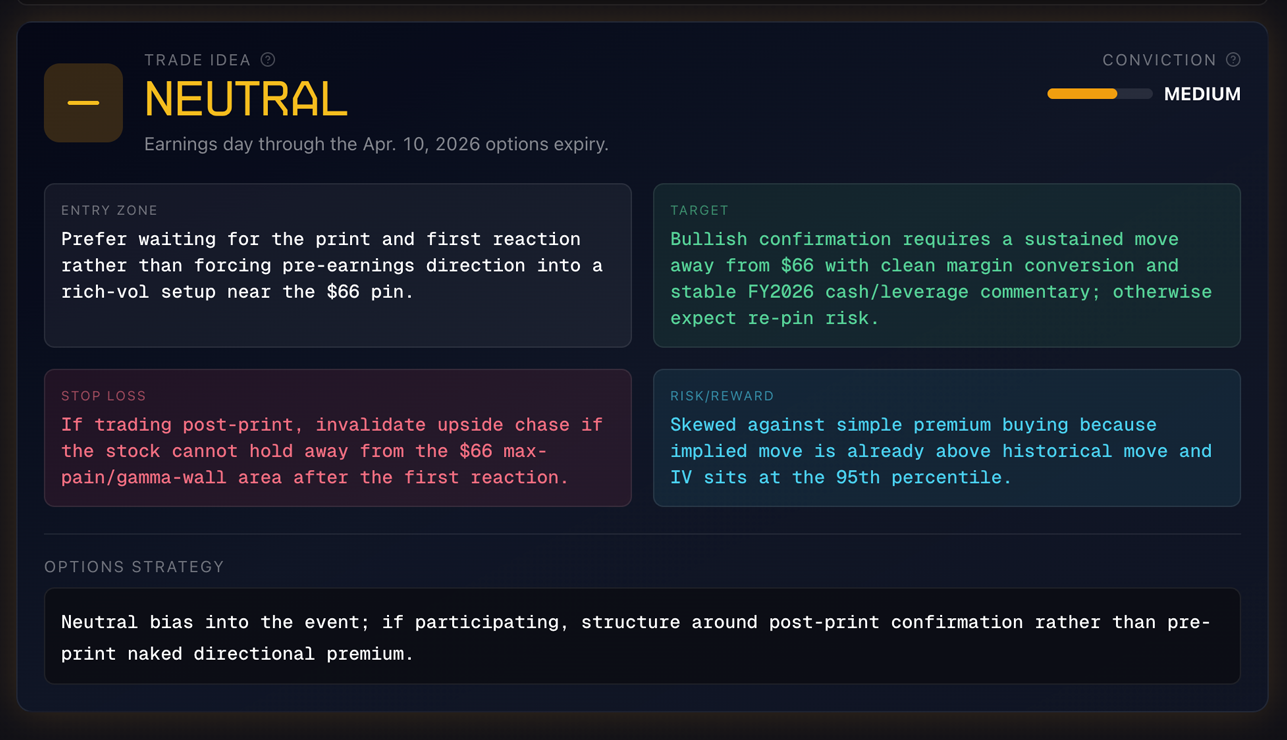
Task: Click the TARGET card label
Action: [x=699, y=210]
